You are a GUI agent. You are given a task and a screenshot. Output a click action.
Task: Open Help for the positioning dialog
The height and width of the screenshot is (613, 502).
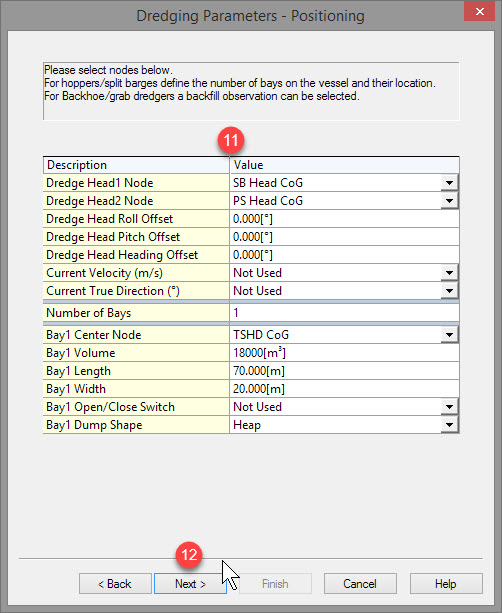[446, 584]
